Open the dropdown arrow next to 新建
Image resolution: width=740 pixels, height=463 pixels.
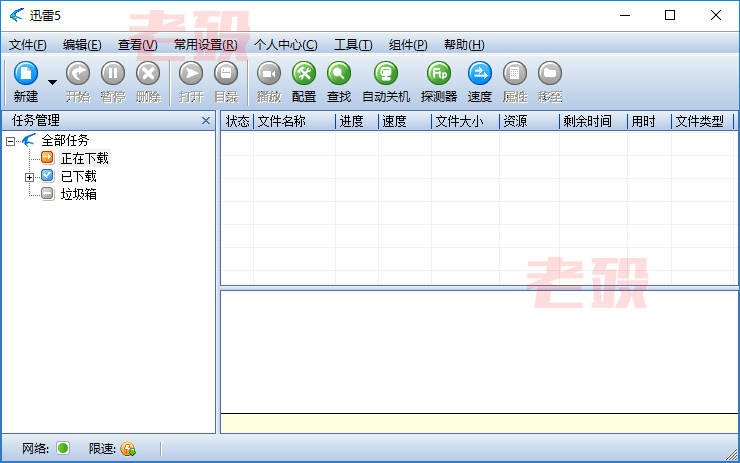pos(52,82)
